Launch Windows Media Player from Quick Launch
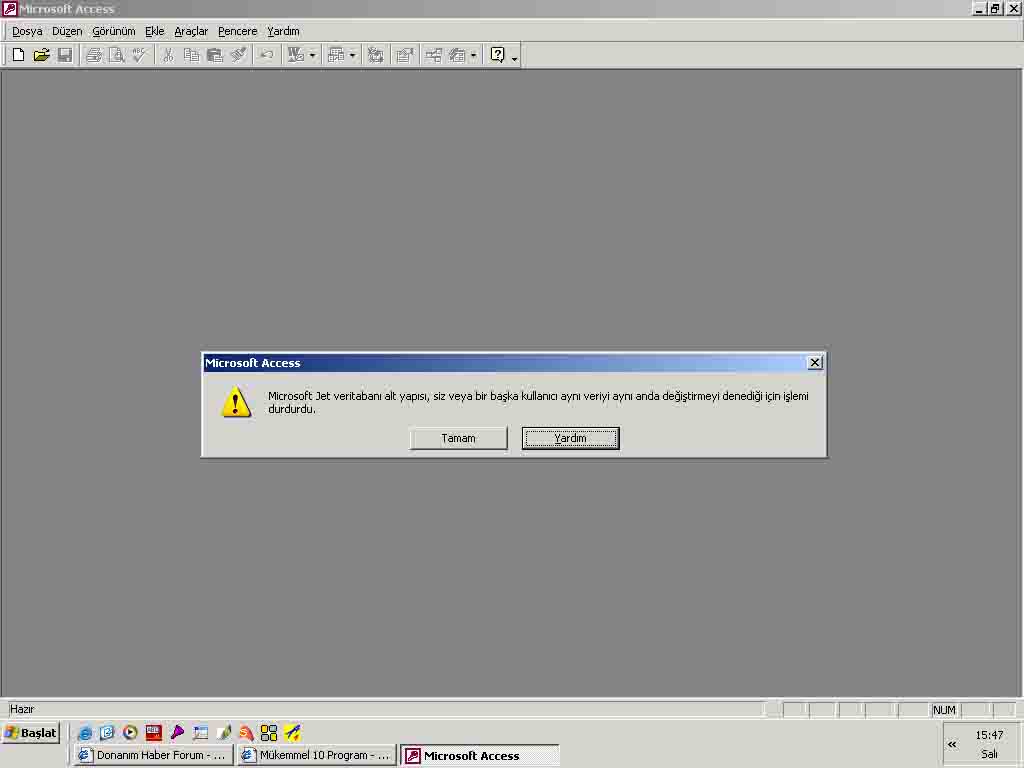This screenshot has height=768, width=1024. [x=130, y=733]
